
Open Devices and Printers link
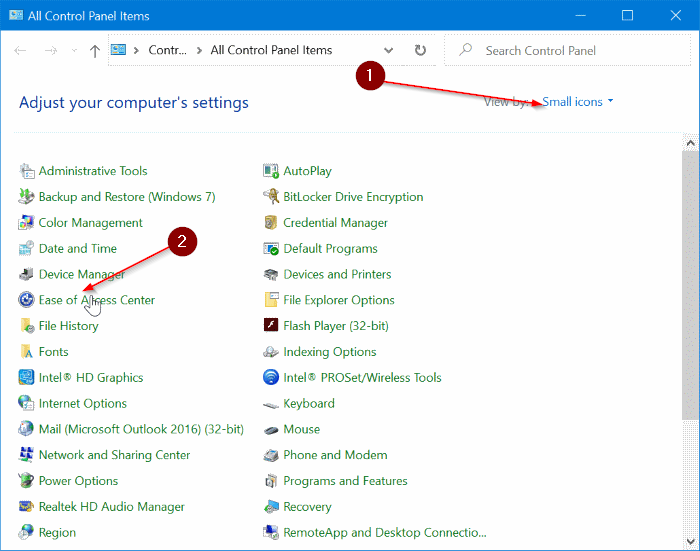coord(337,274)
